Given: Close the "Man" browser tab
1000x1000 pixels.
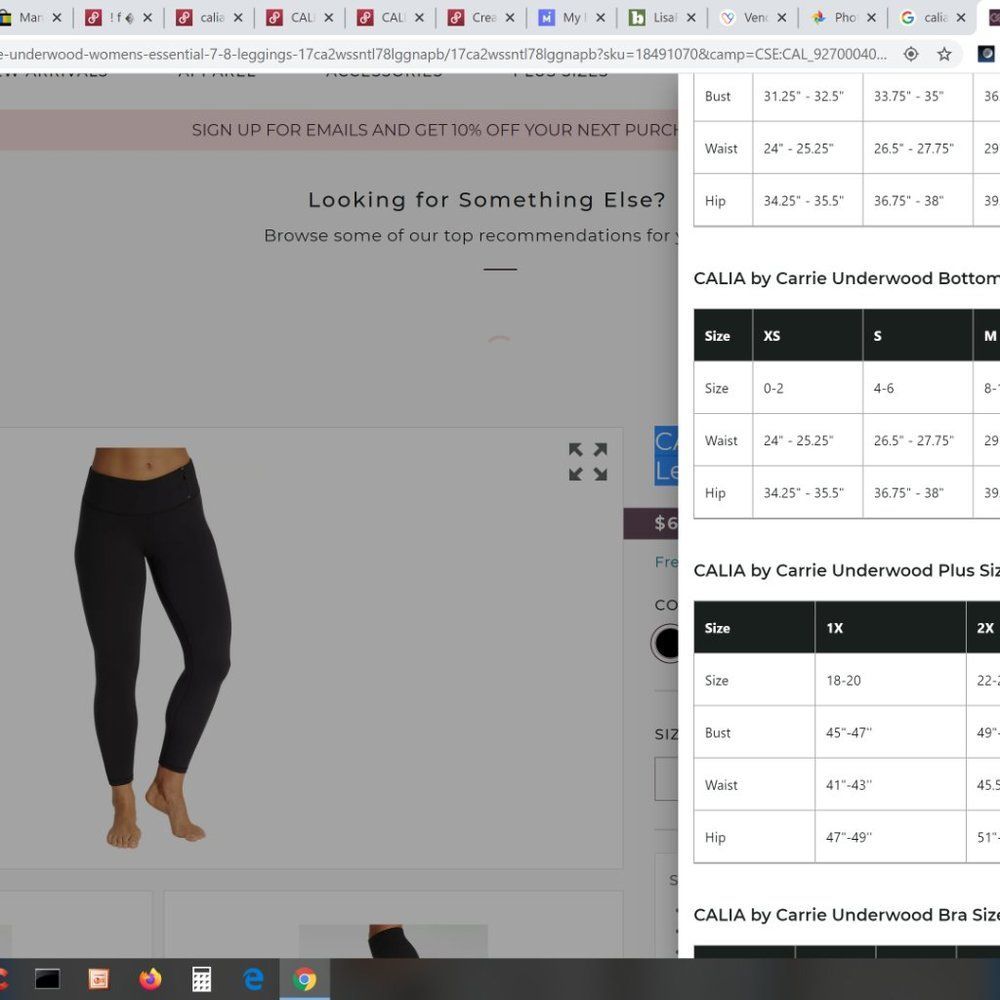Looking at the screenshot, I should pos(57,18).
